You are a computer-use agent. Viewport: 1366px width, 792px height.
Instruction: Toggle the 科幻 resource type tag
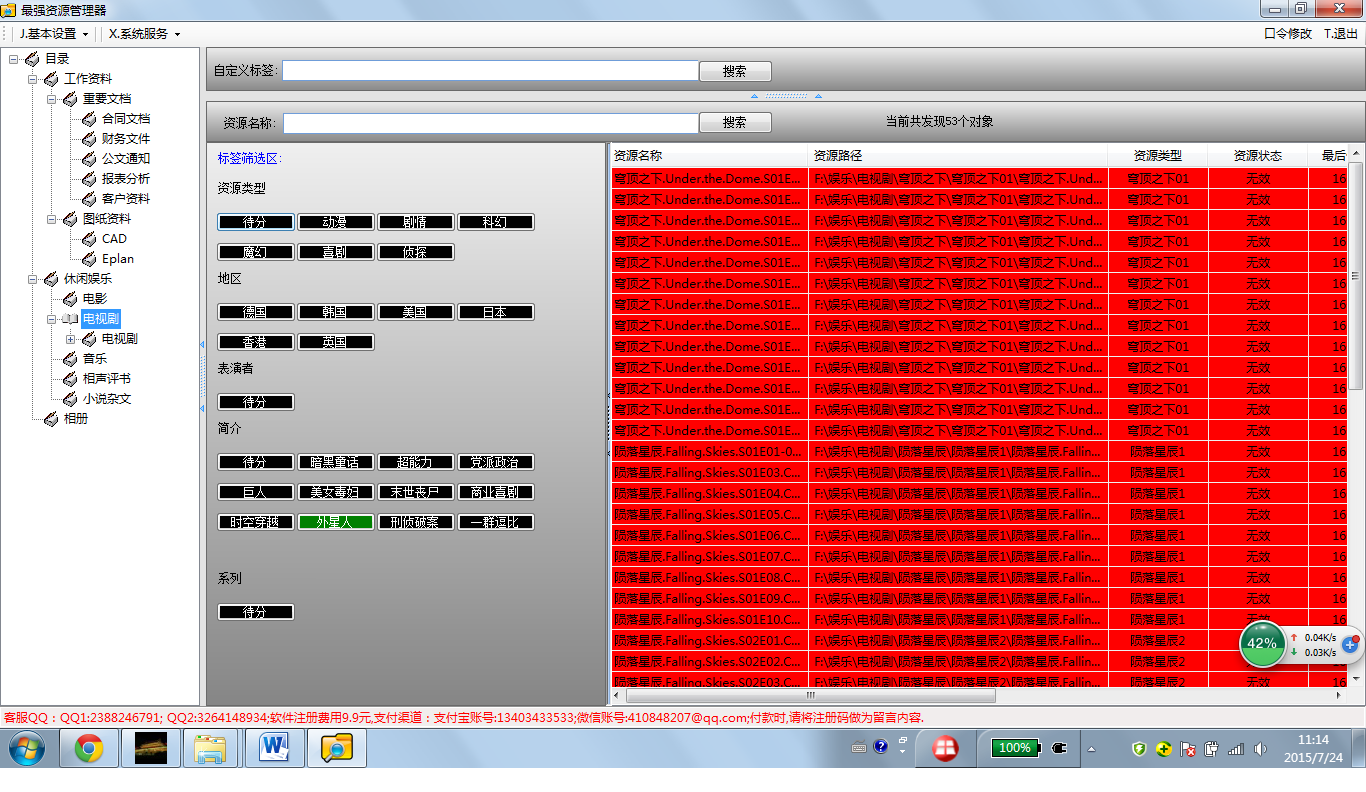click(496, 222)
